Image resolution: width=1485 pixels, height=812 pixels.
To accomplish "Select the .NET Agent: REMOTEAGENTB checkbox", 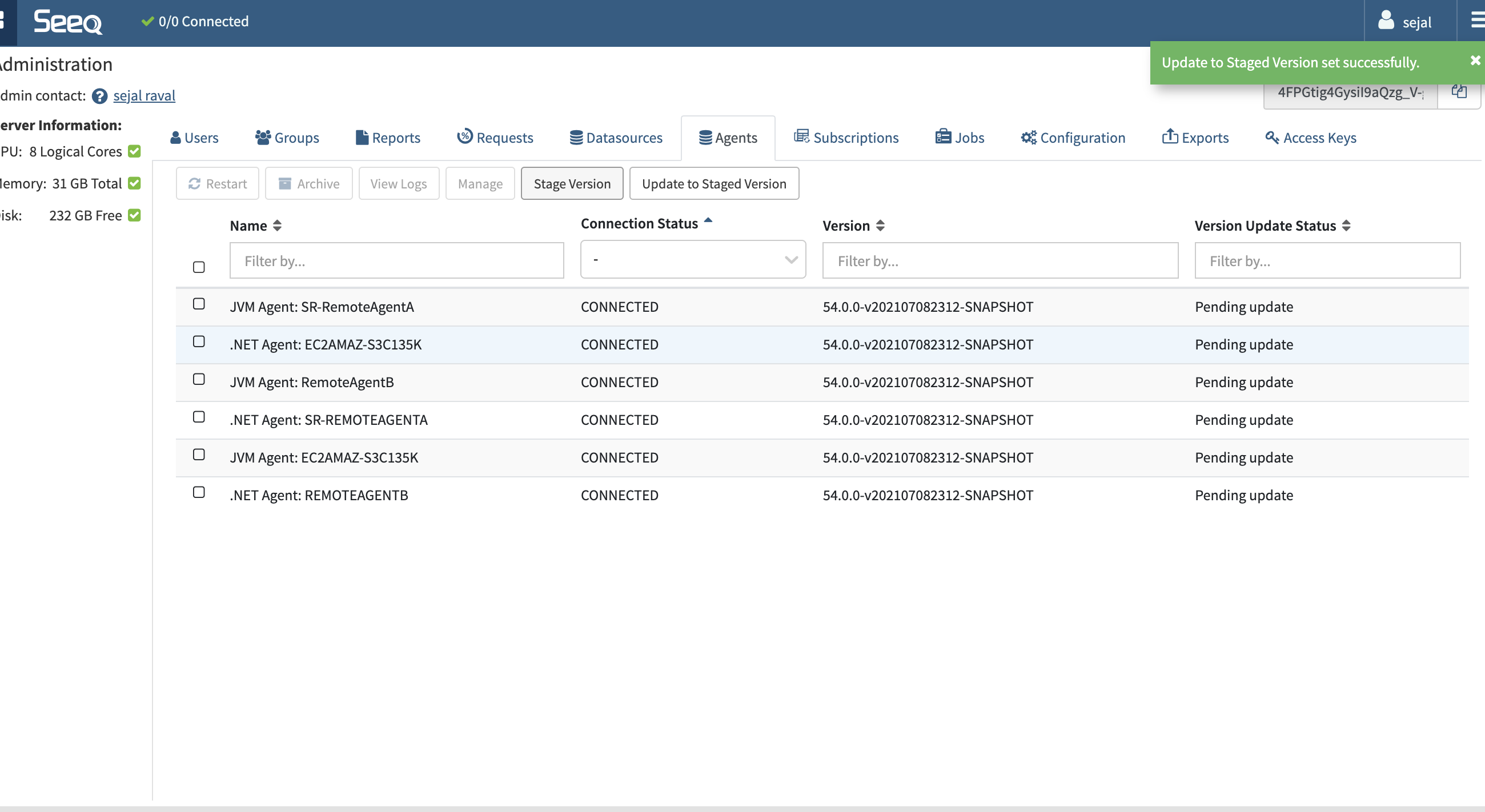I will pos(199,492).
